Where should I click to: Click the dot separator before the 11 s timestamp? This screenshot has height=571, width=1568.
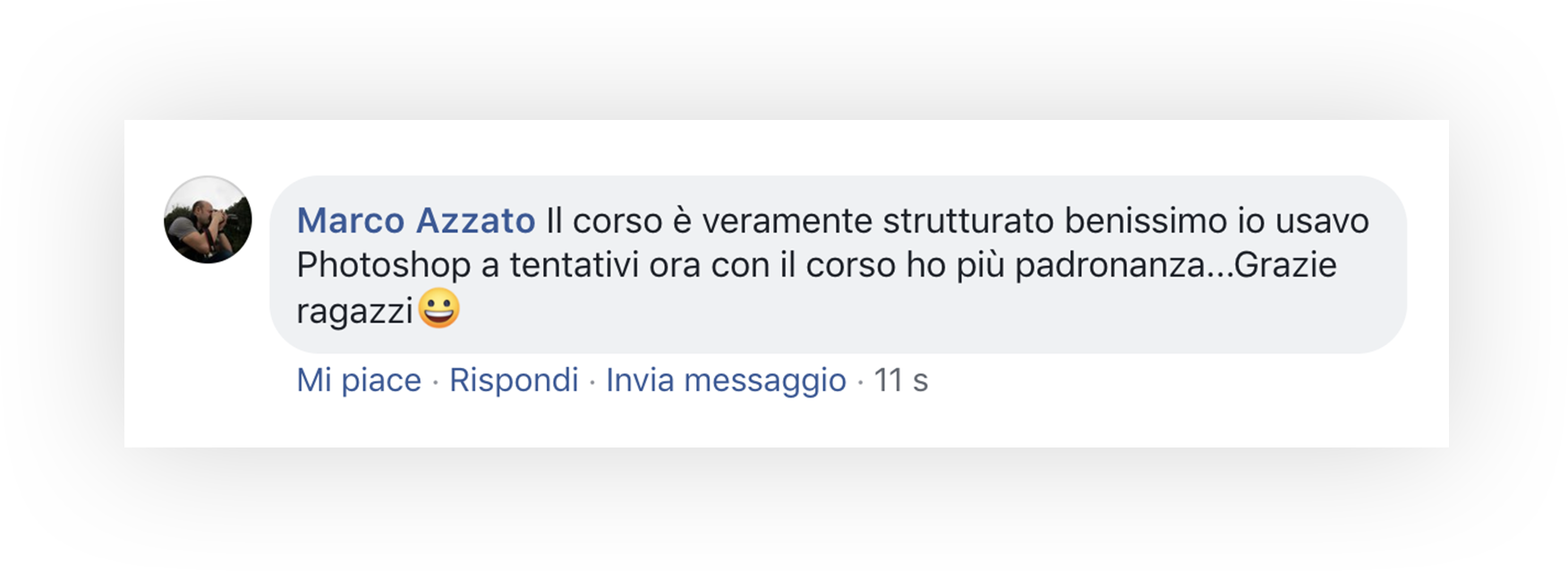[x=860, y=382]
